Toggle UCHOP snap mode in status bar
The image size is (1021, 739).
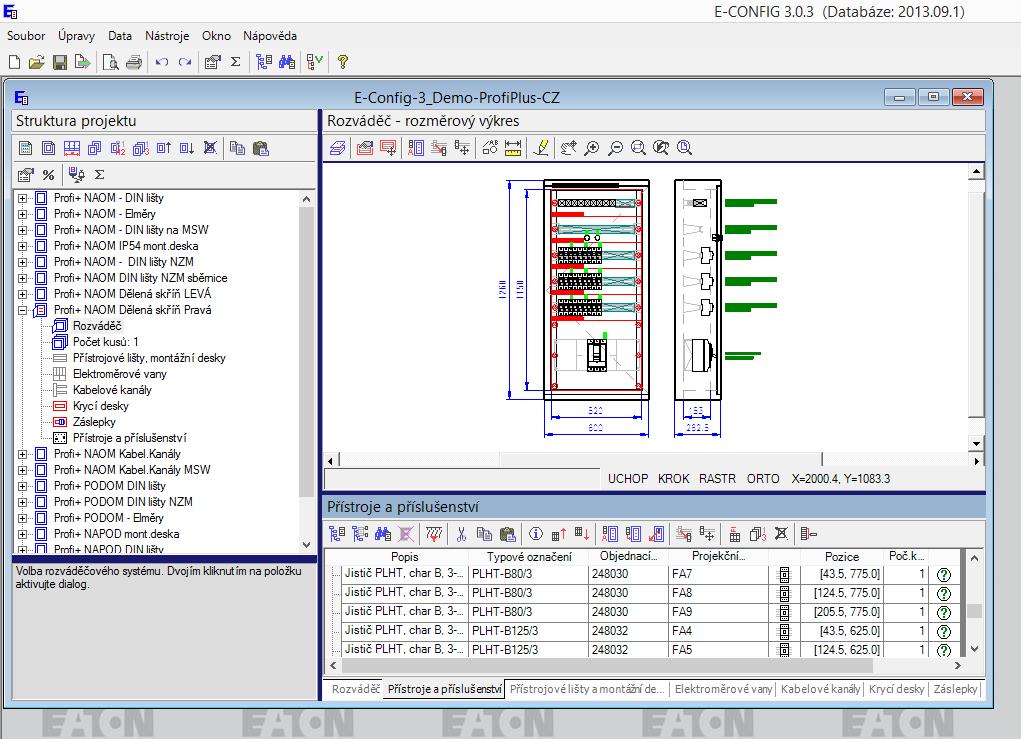[628, 479]
